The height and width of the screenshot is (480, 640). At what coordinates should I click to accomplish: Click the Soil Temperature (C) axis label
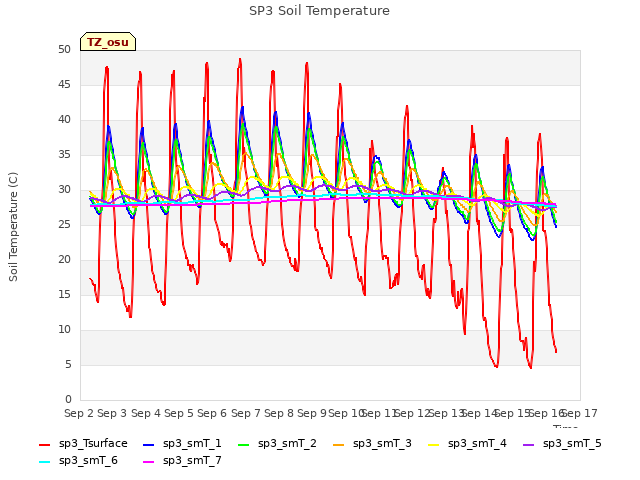click(13, 227)
